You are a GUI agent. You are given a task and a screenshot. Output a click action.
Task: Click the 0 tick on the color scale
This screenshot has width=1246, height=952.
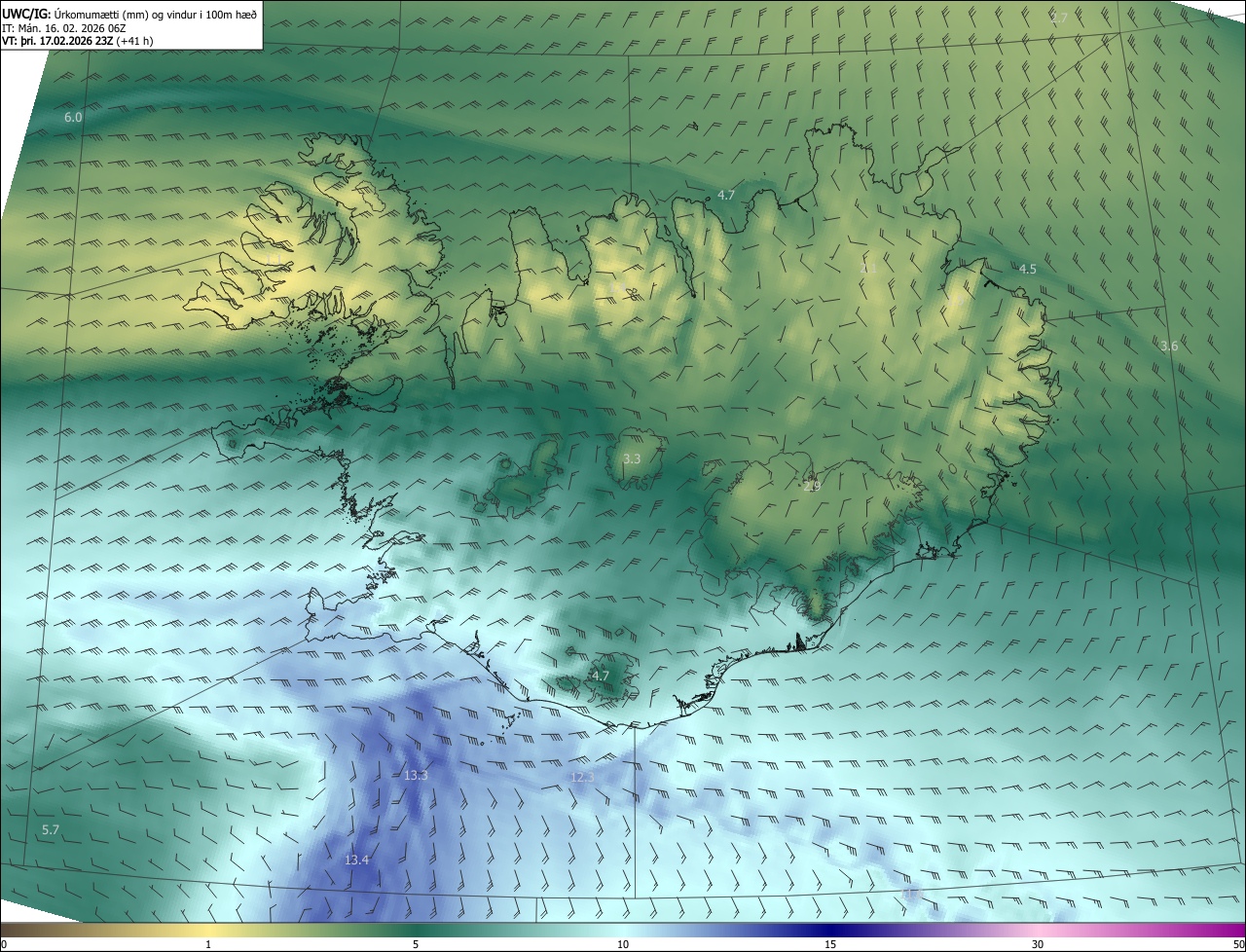click(x=3, y=944)
